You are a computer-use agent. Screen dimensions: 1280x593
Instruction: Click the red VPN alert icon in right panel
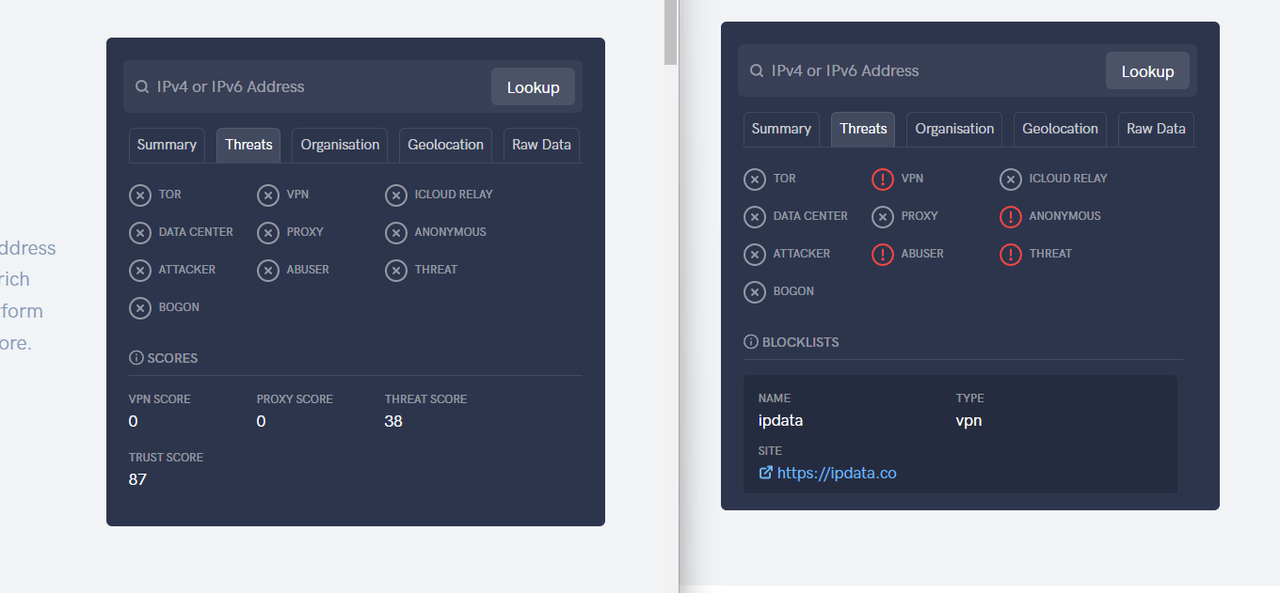click(882, 179)
